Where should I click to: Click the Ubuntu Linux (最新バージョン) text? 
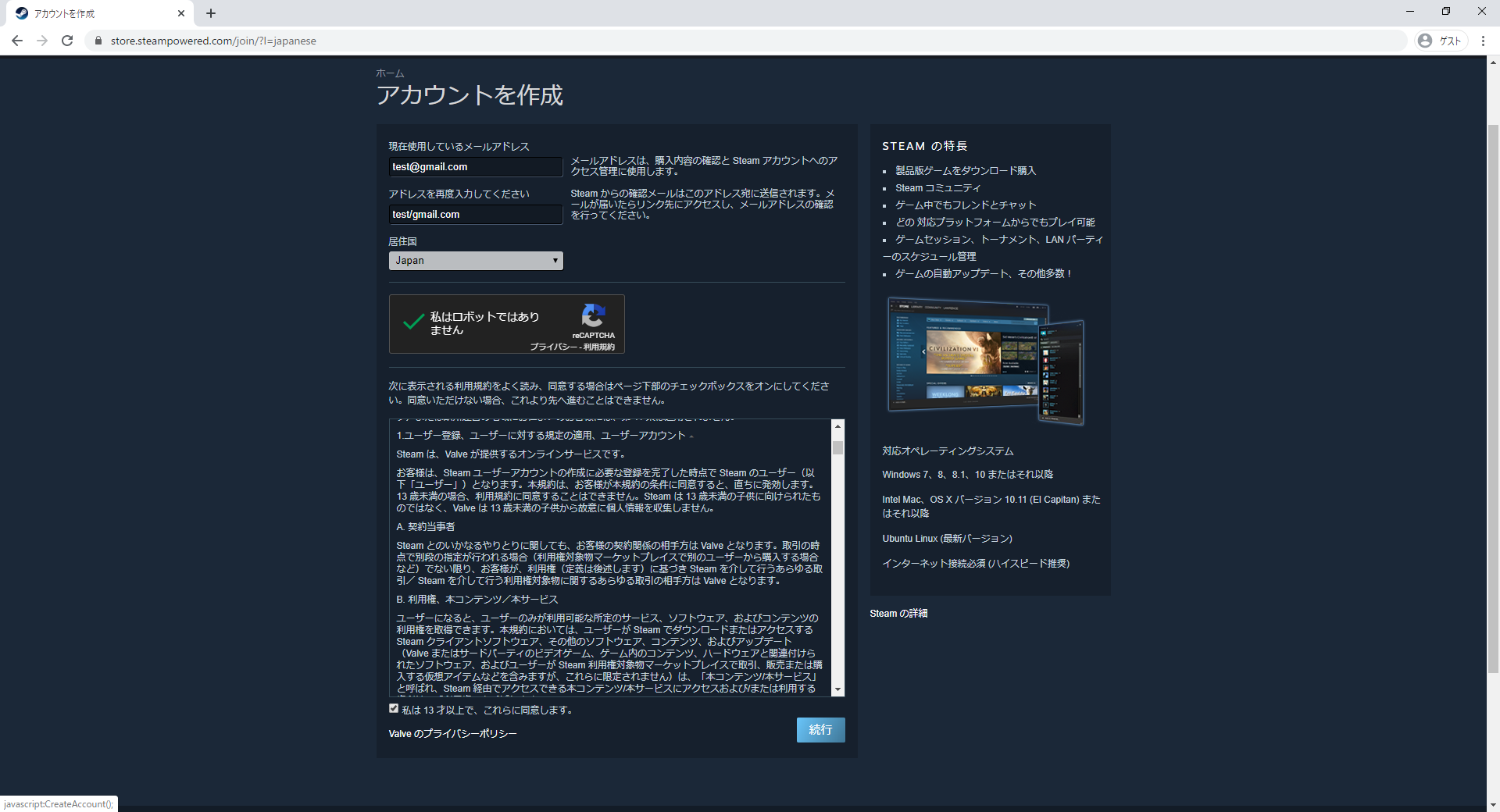pyautogui.click(x=947, y=539)
